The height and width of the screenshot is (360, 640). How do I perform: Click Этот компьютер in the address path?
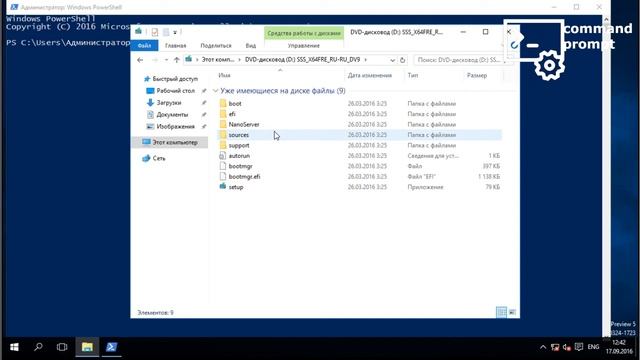click(x=218, y=60)
